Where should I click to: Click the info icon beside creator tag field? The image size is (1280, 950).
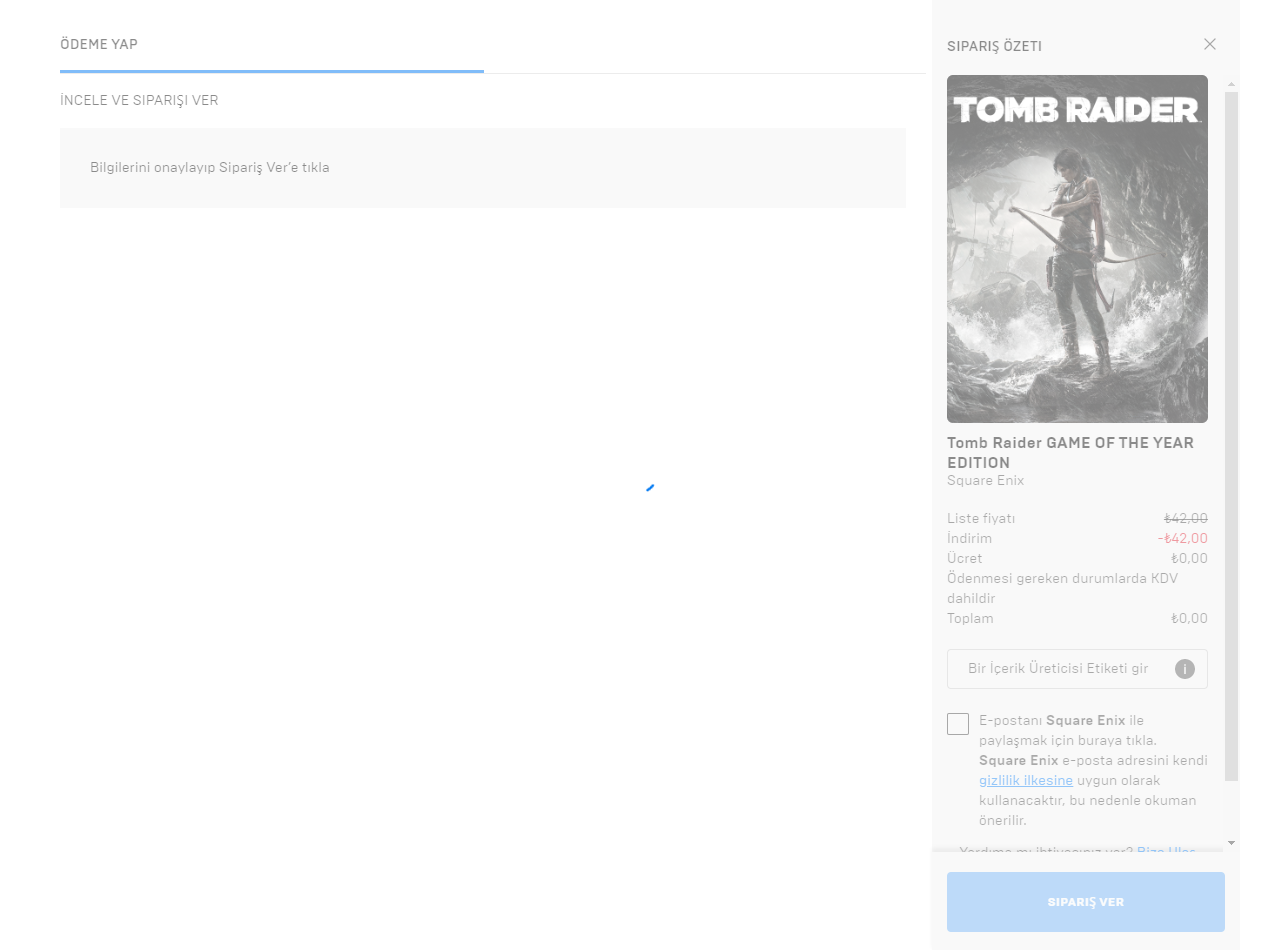point(1185,669)
